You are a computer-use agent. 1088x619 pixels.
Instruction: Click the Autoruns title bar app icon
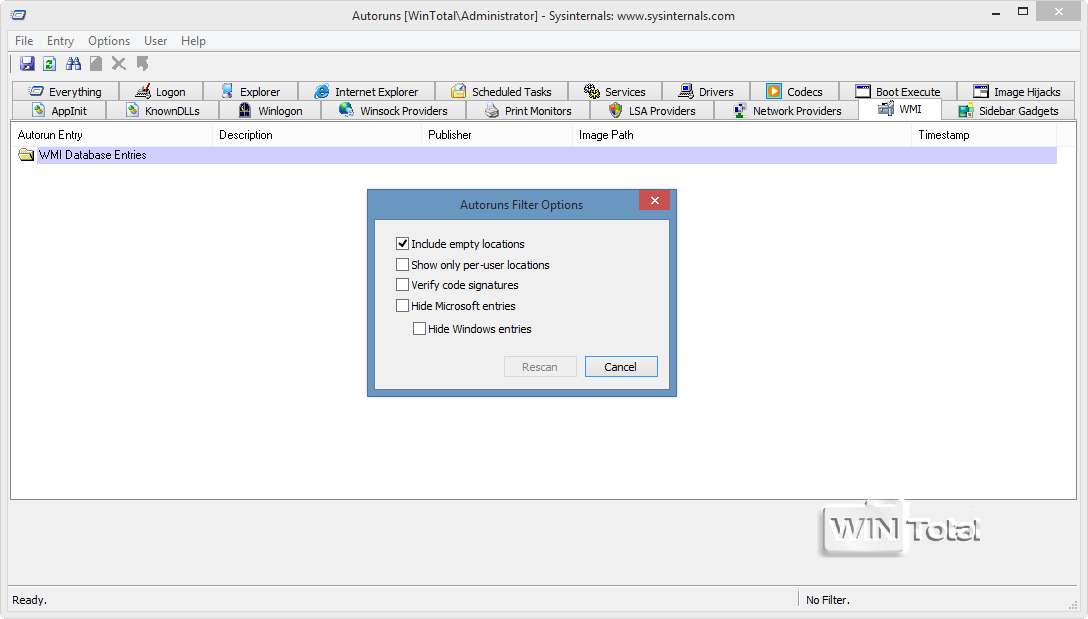19,15
